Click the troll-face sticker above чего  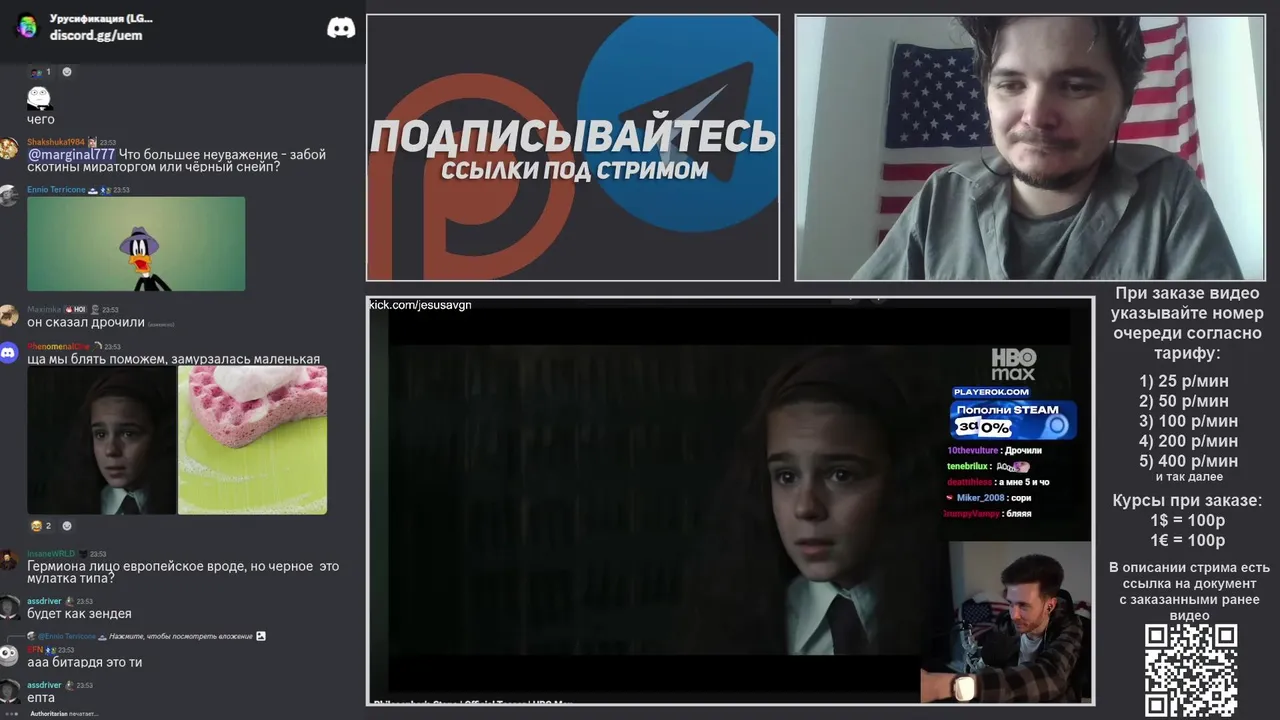[38, 97]
